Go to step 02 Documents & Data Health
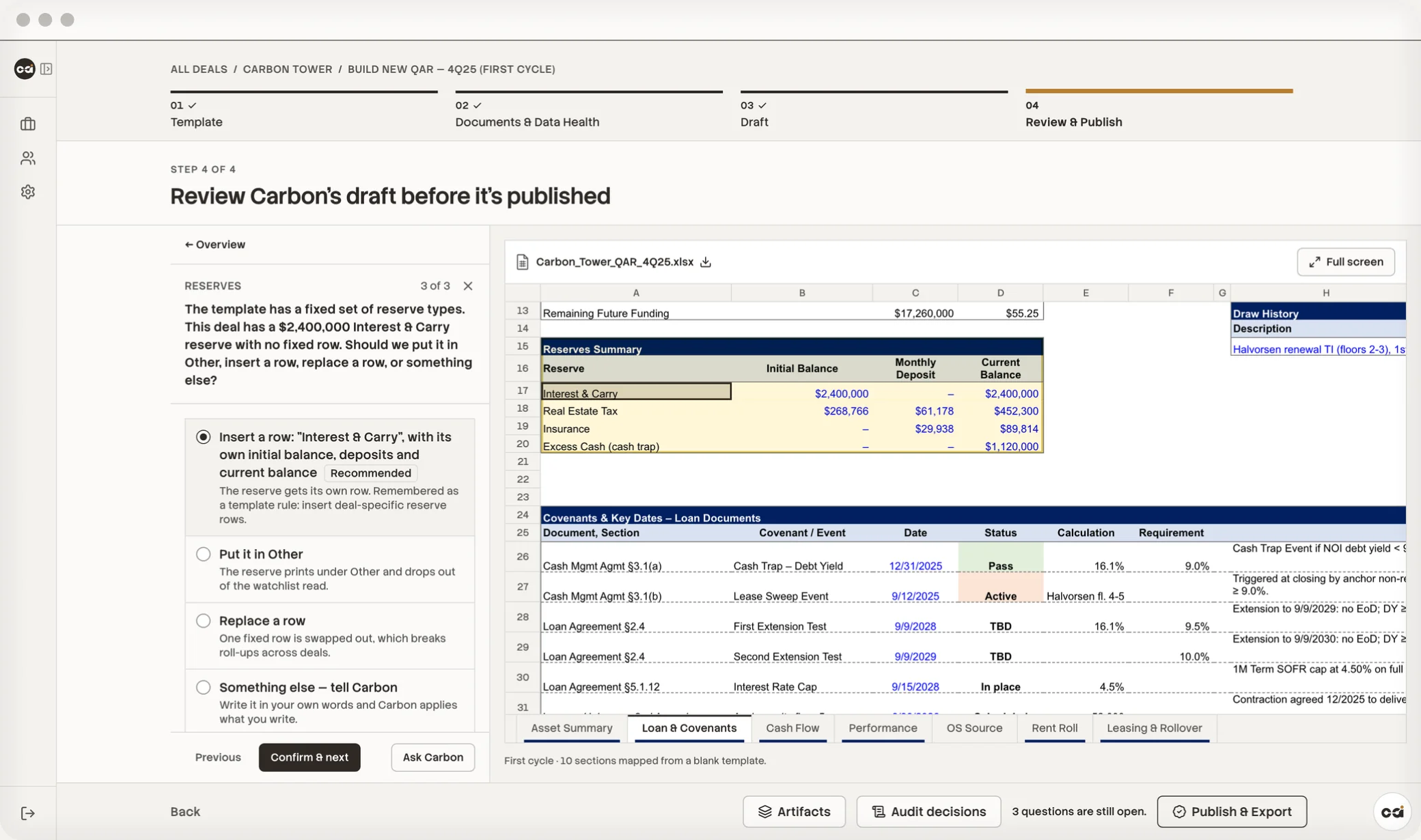 tap(589, 111)
